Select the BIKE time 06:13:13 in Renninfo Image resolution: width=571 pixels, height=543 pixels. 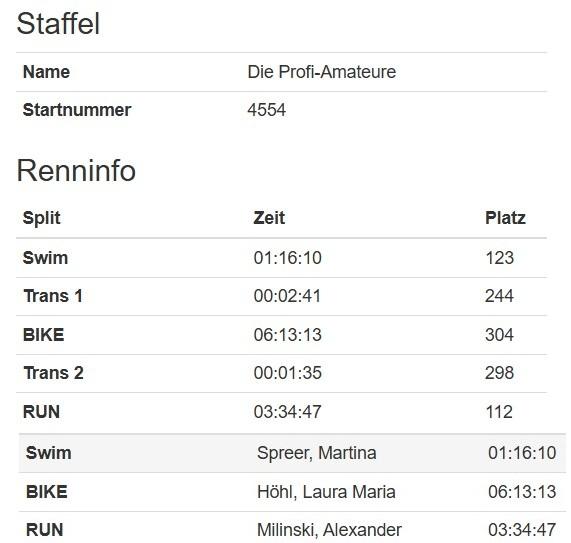pos(288,335)
